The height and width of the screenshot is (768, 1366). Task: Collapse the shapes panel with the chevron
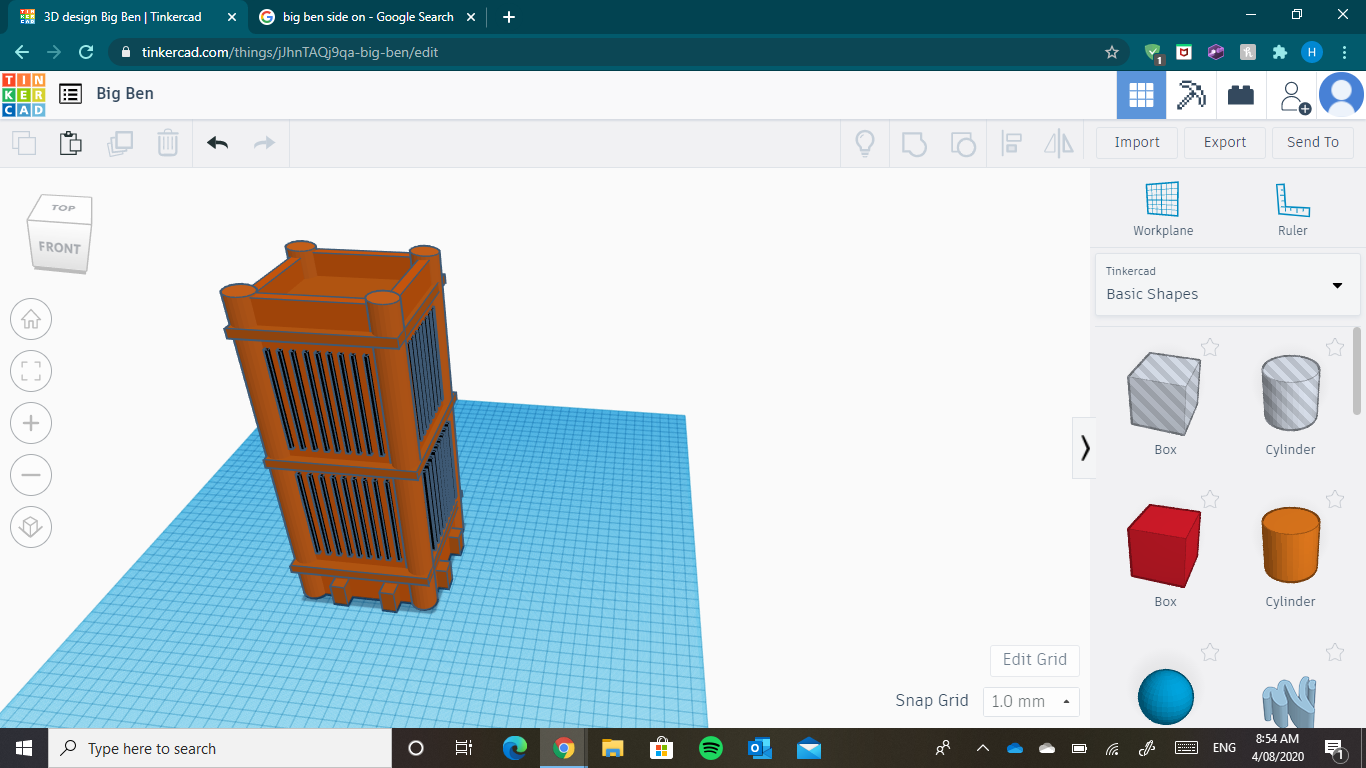(x=1084, y=447)
